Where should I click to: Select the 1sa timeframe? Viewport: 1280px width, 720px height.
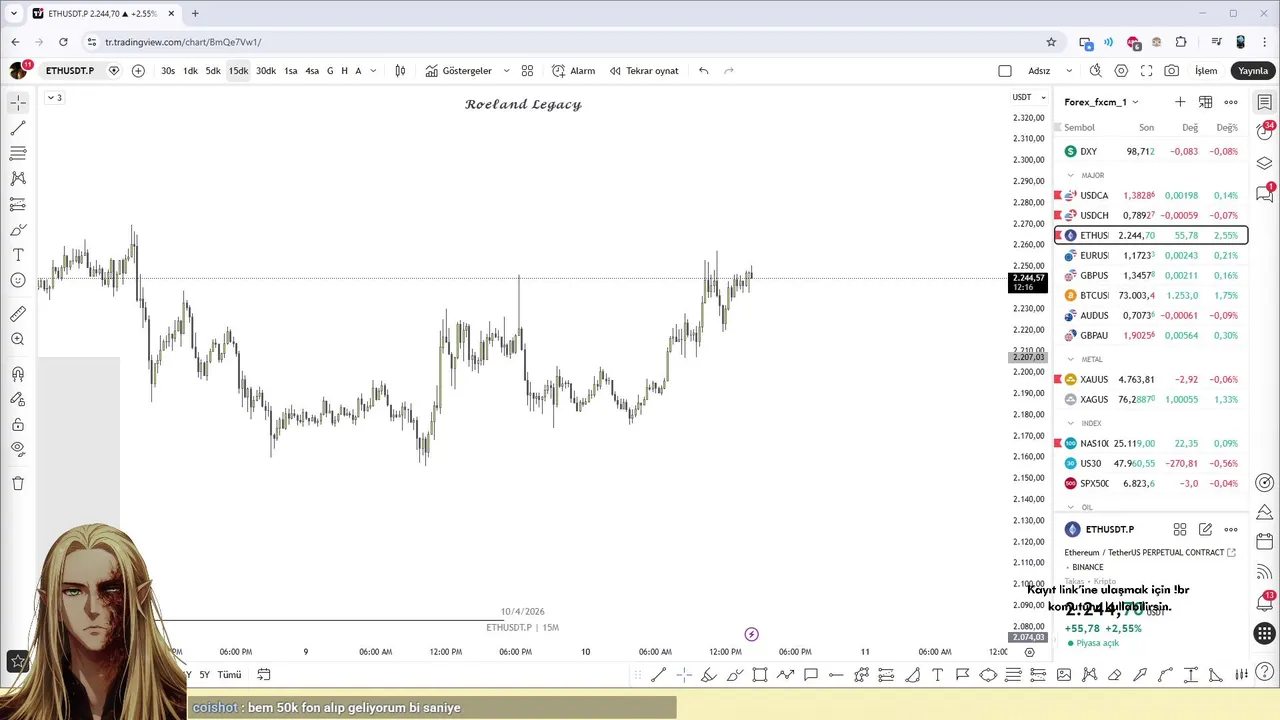click(291, 71)
